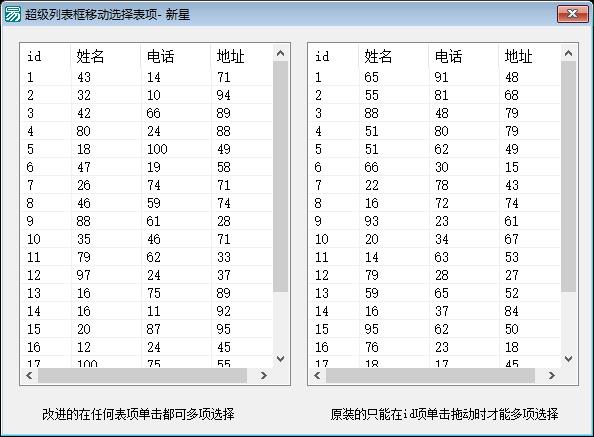Click the down arrow of left list scrollbar
This screenshot has width=594, height=437.
[x=280, y=359]
